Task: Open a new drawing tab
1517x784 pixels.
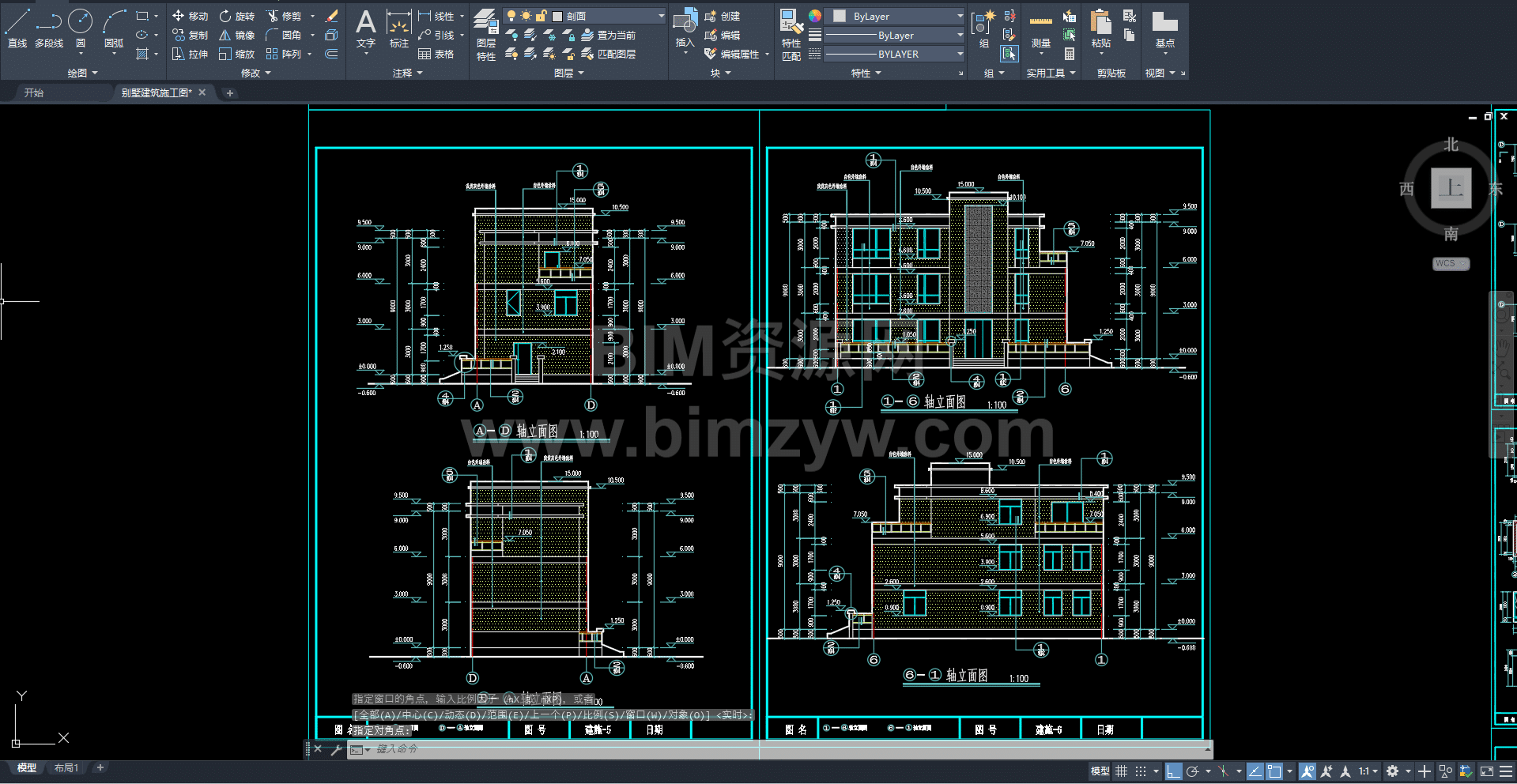Action: (x=230, y=93)
